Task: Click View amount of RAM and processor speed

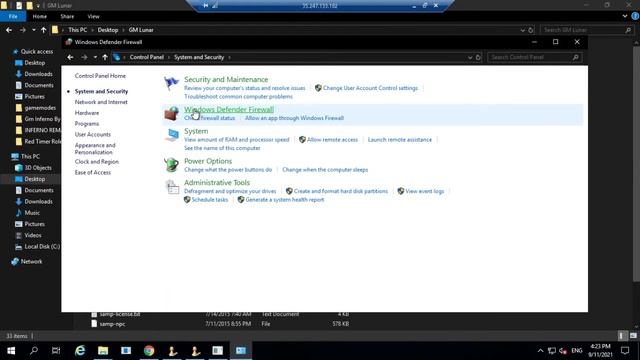Action: point(236,140)
